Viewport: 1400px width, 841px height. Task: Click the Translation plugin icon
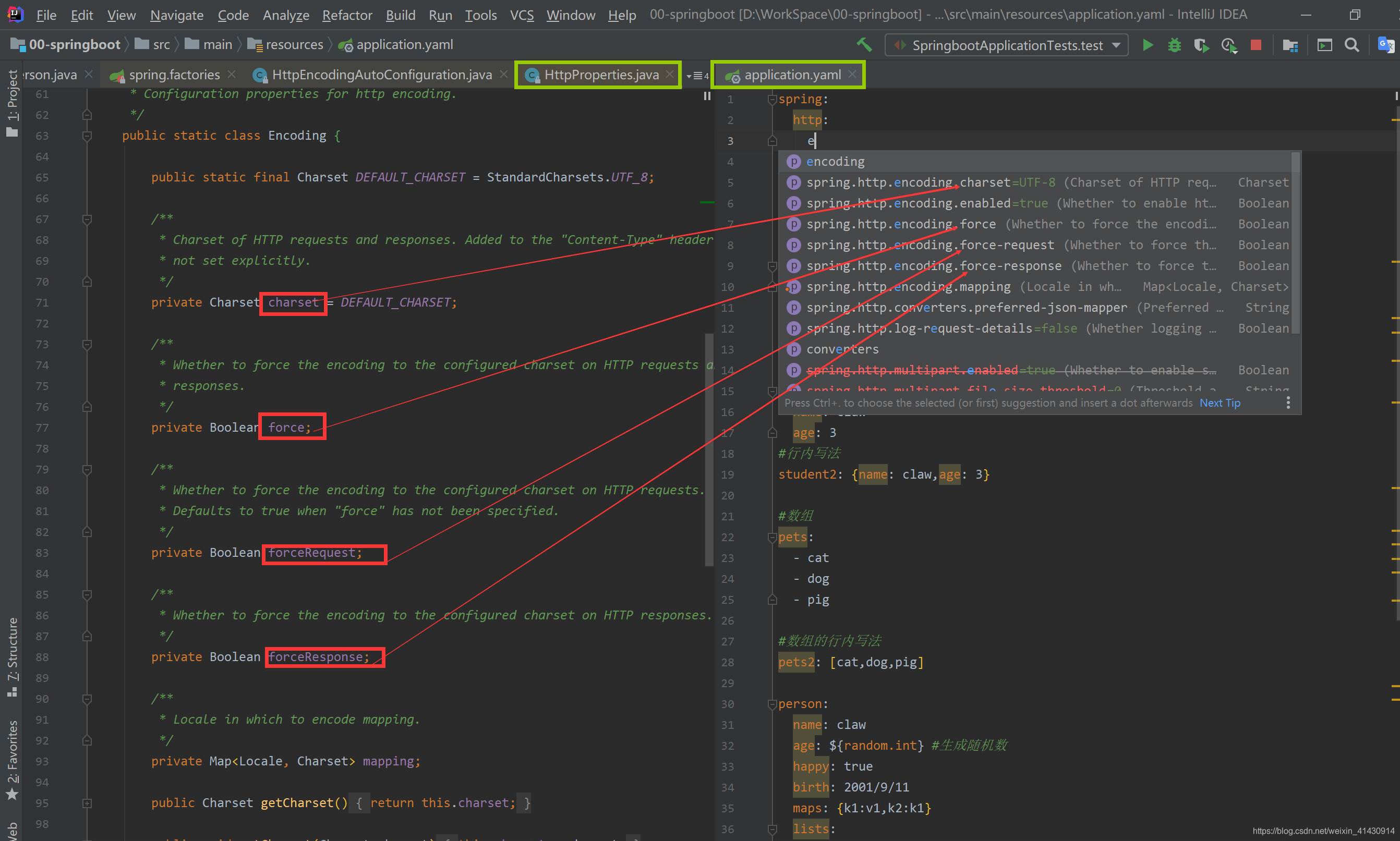[1386, 45]
